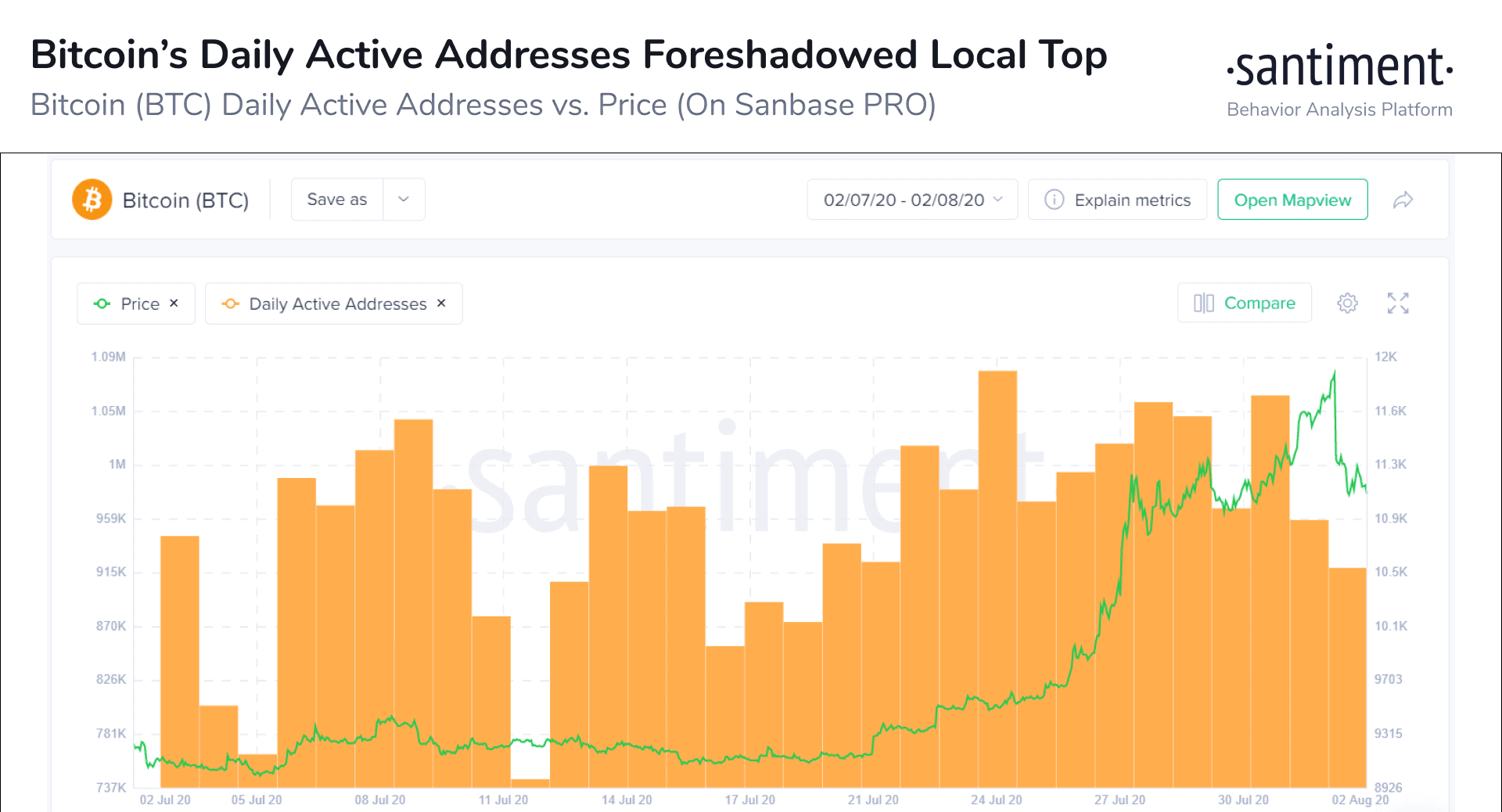Click the 30 Jul 20 axis label
The image size is (1502, 812).
tap(1243, 799)
